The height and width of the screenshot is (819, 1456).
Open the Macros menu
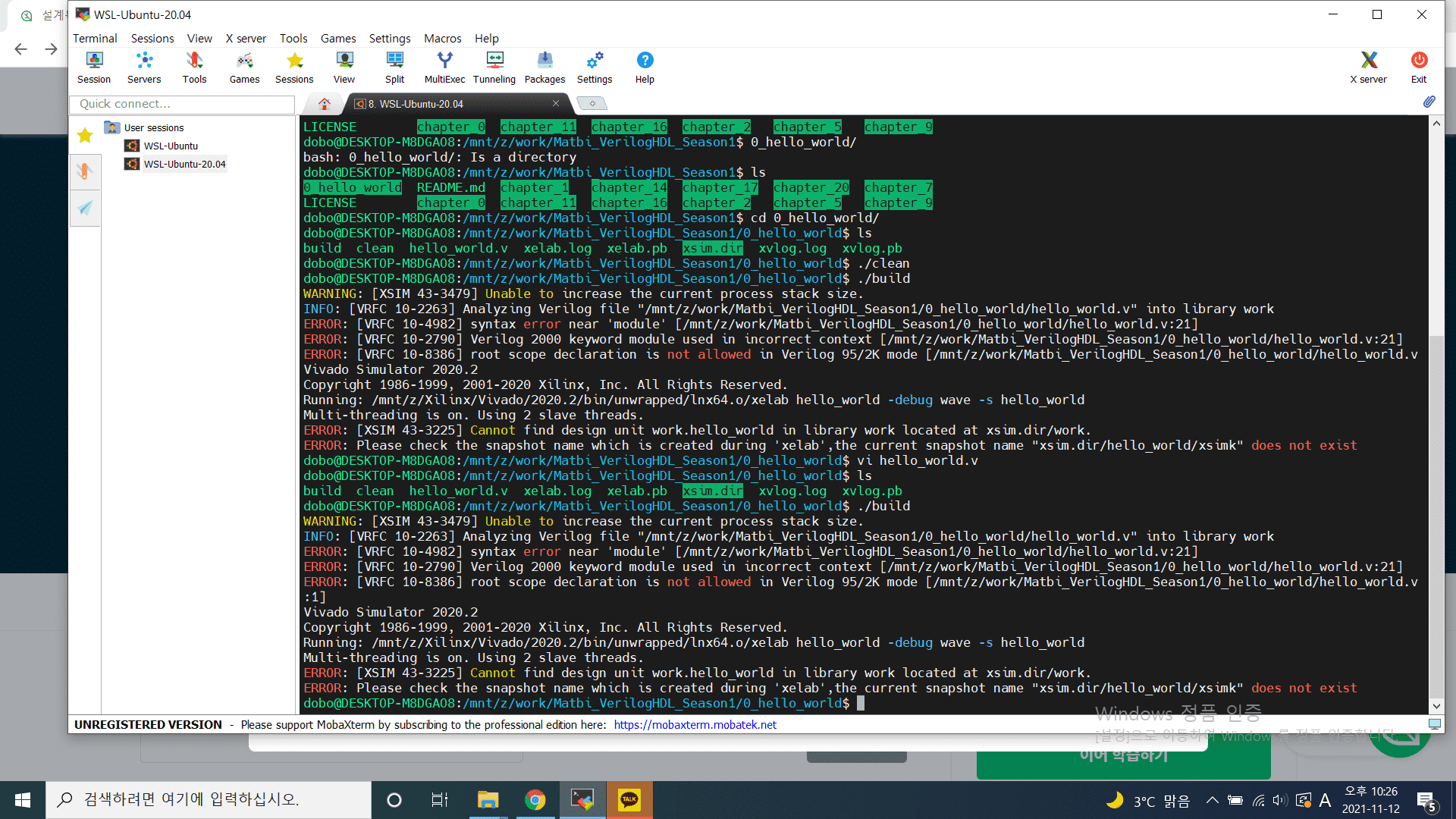click(442, 38)
